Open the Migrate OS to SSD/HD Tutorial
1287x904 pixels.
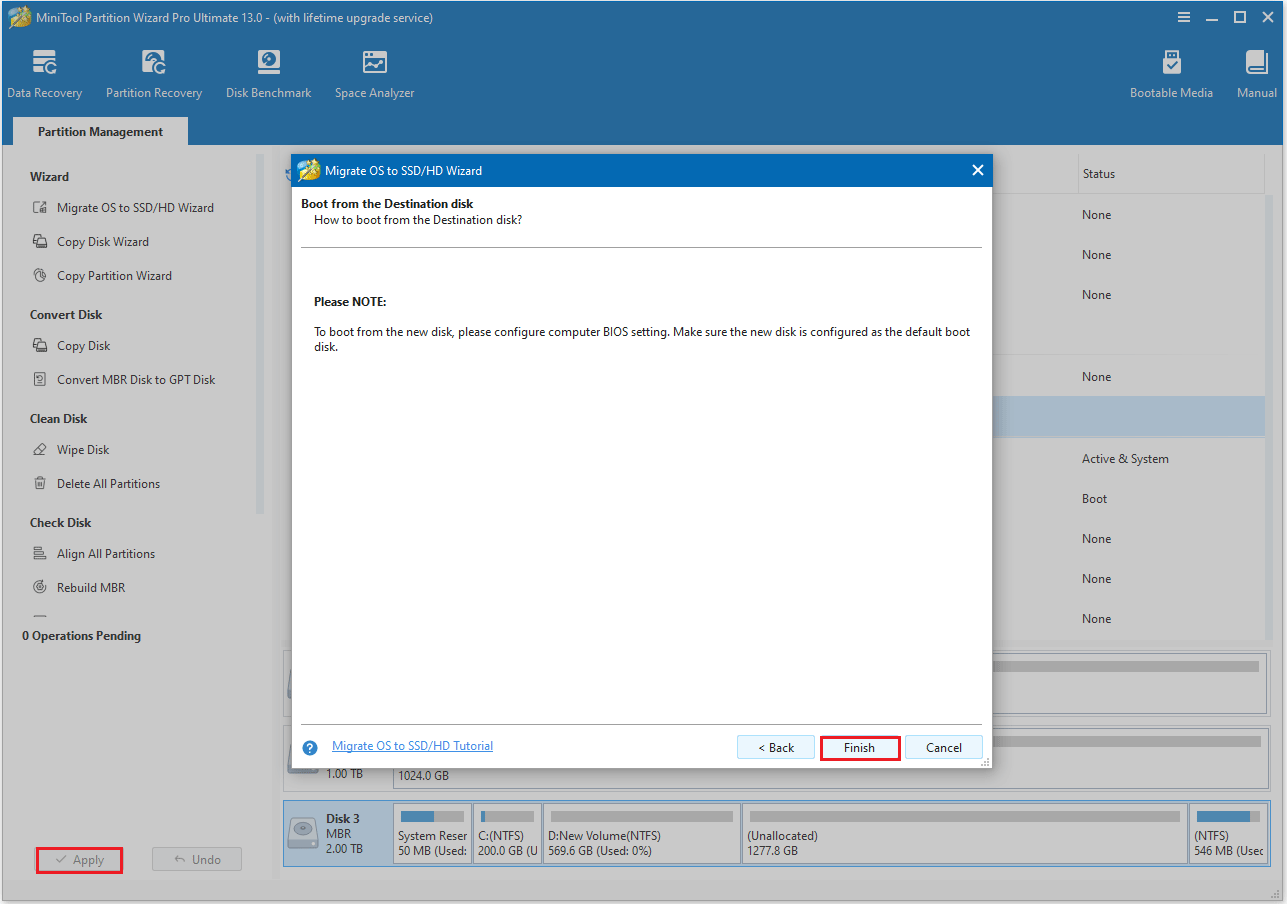point(412,745)
